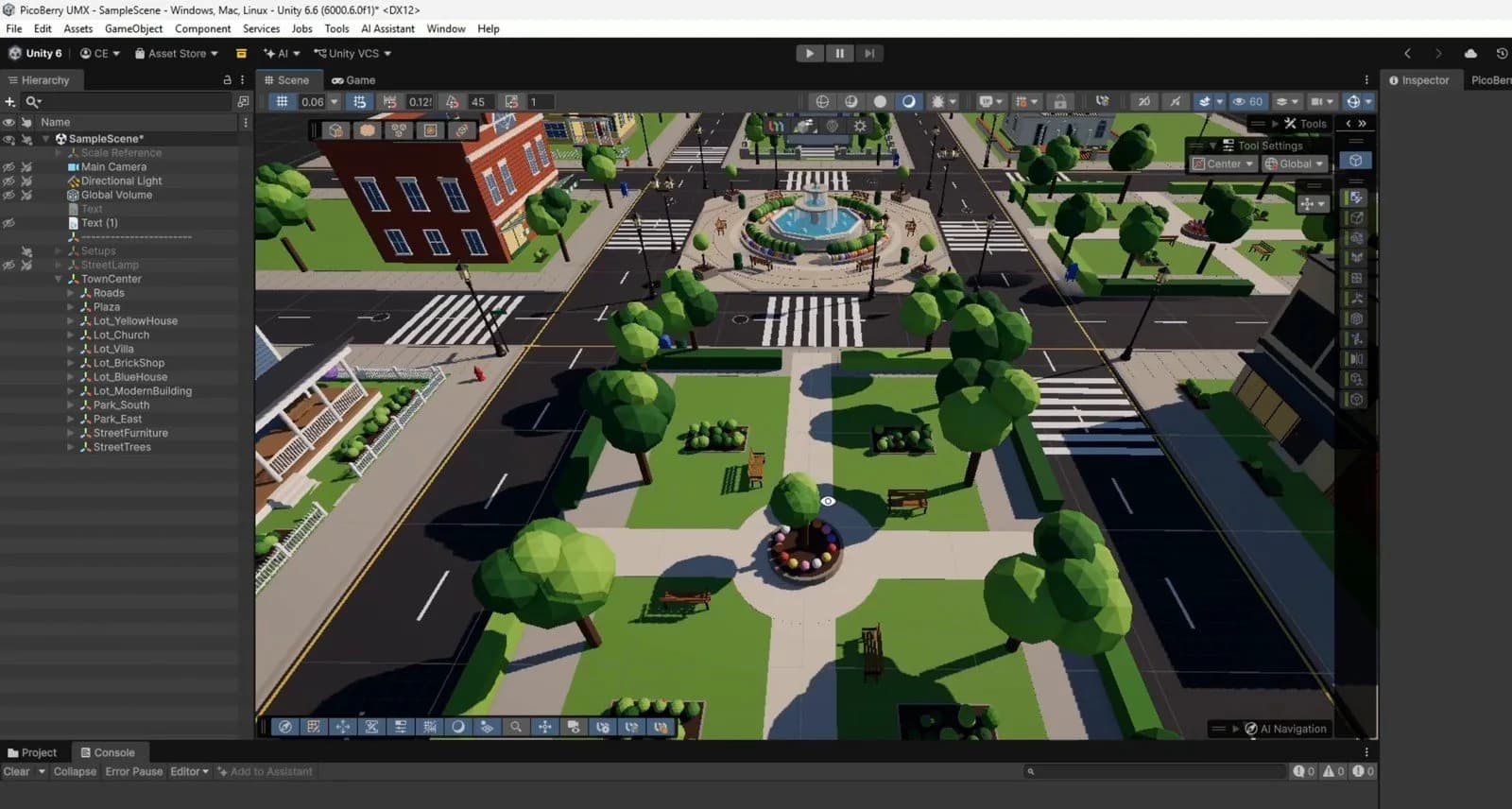Open the Unity cloud icon
The image size is (1512, 809).
(x=1470, y=54)
